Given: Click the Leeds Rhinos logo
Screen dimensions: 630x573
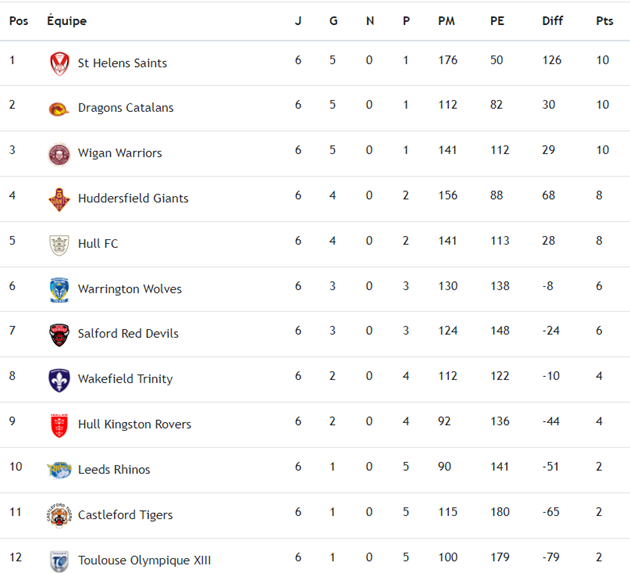Looking at the screenshot, I should [x=59, y=470].
